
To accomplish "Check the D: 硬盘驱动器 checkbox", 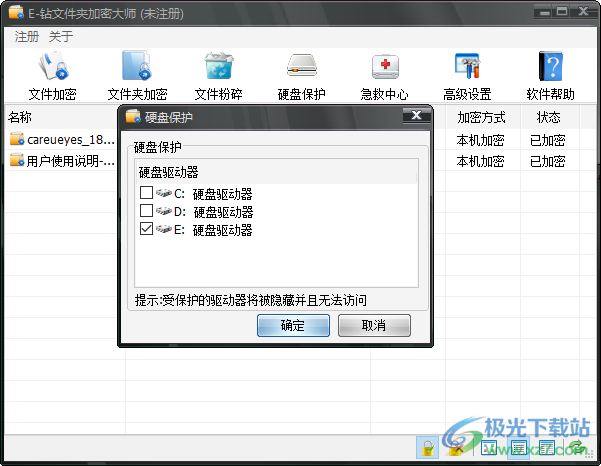I will [x=146, y=211].
